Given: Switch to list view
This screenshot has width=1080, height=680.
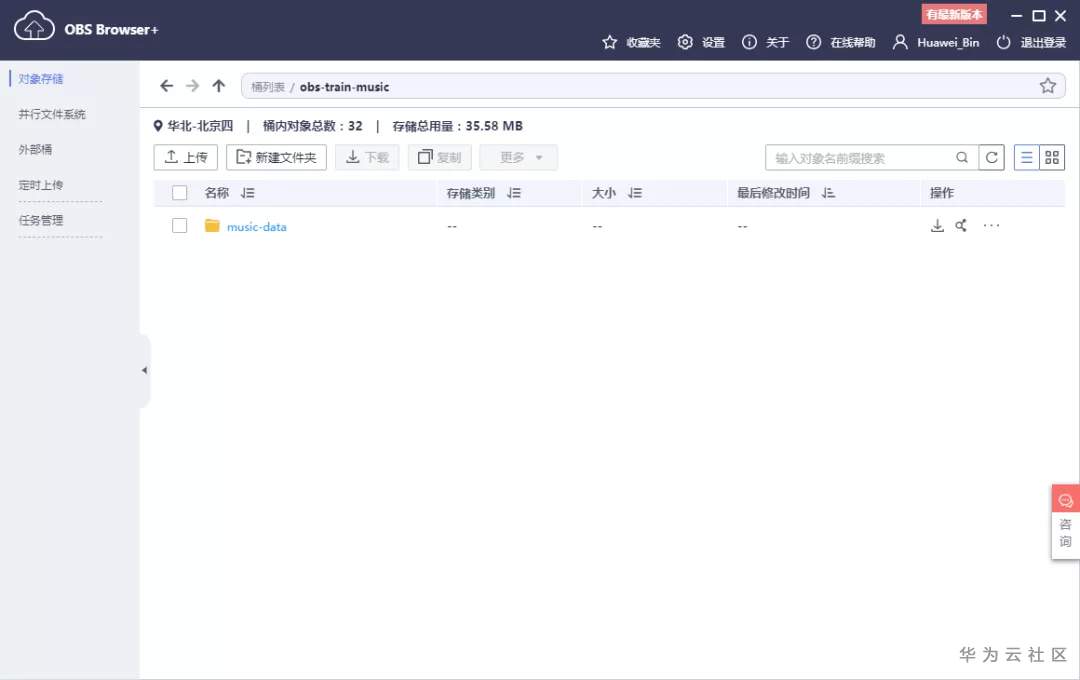Looking at the screenshot, I should click(1026, 158).
